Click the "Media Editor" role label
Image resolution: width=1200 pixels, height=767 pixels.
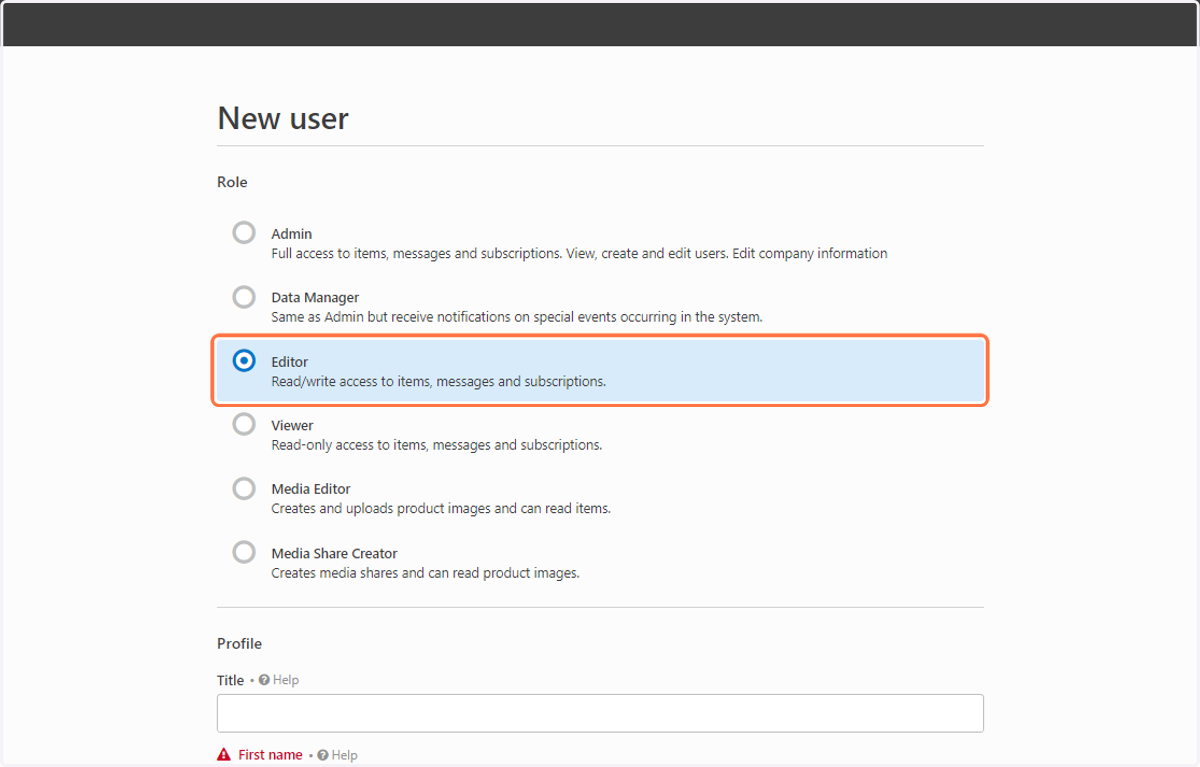pyautogui.click(x=311, y=490)
